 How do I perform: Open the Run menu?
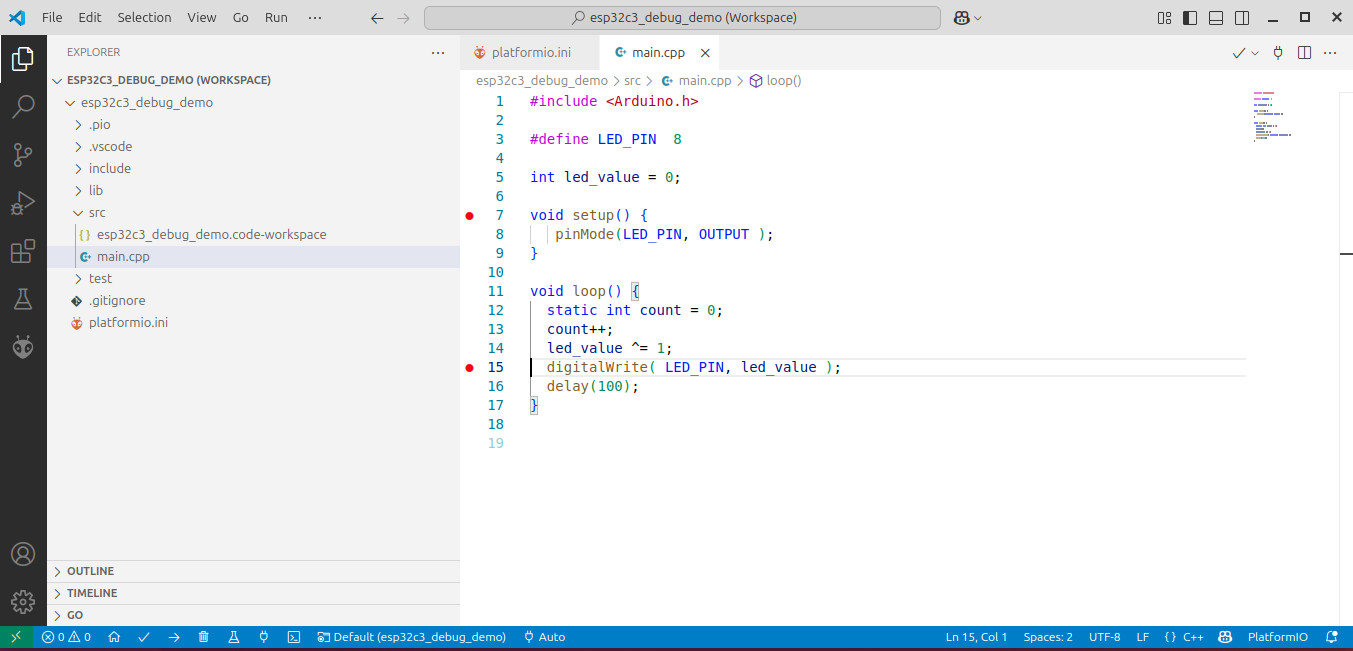pyautogui.click(x=276, y=18)
